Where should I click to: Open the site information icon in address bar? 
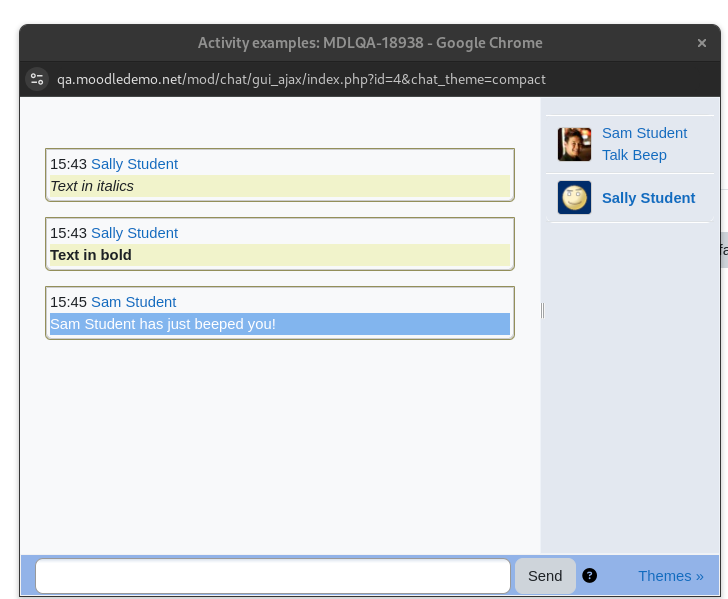point(37,79)
